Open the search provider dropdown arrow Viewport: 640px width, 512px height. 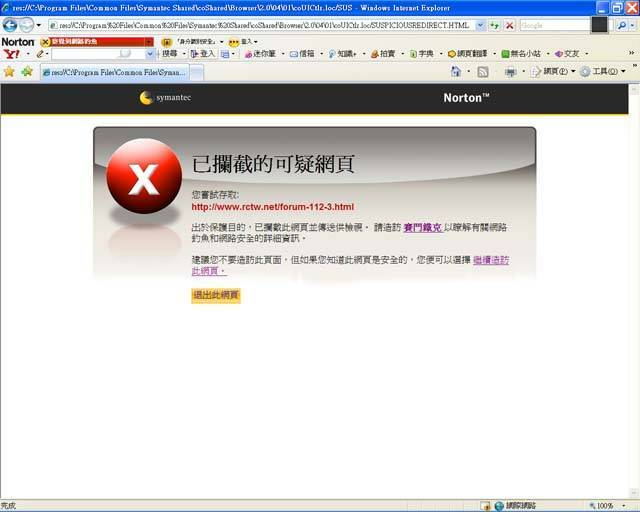[632, 25]
